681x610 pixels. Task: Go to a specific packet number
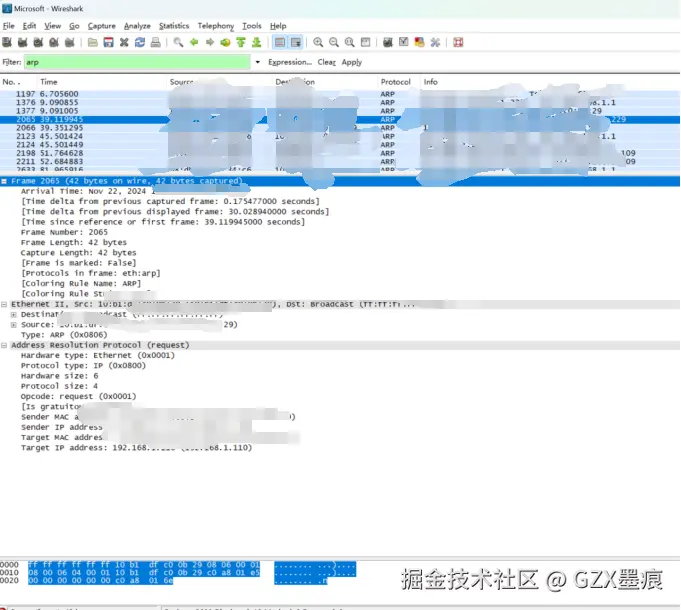(225, 42)
